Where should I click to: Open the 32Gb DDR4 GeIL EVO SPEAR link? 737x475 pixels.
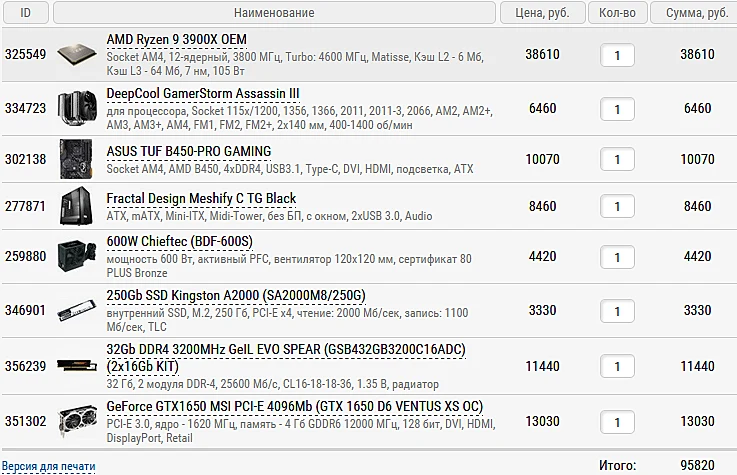pyautogui.click(x=286, y=358)
